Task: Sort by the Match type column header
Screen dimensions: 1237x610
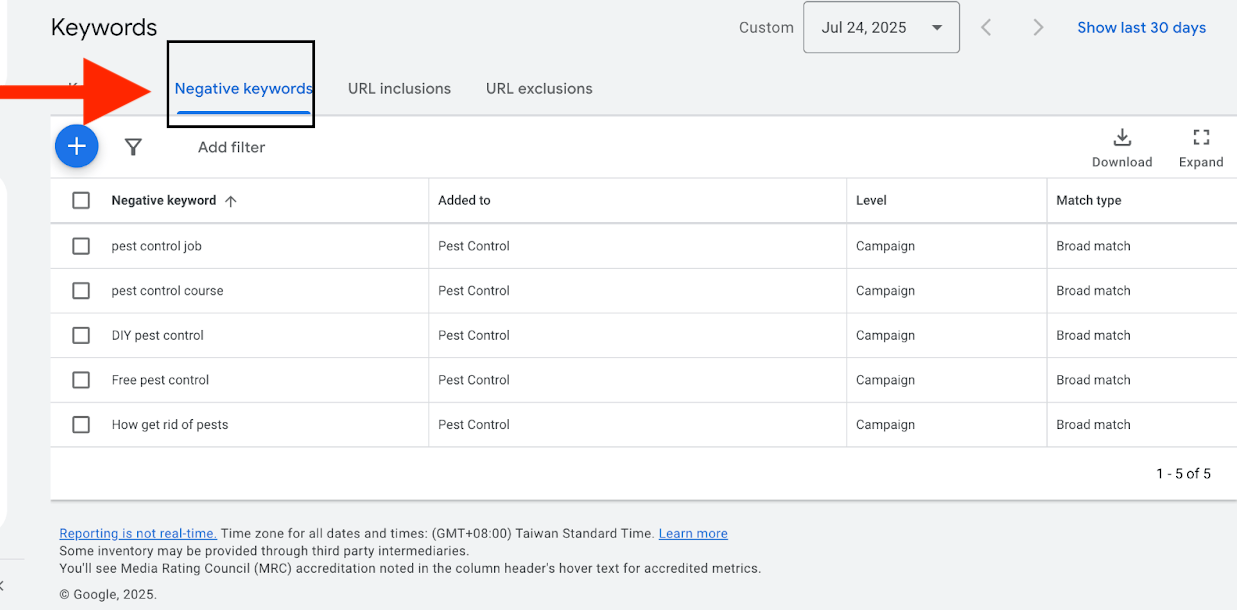Action: (x=1088, y=201)
